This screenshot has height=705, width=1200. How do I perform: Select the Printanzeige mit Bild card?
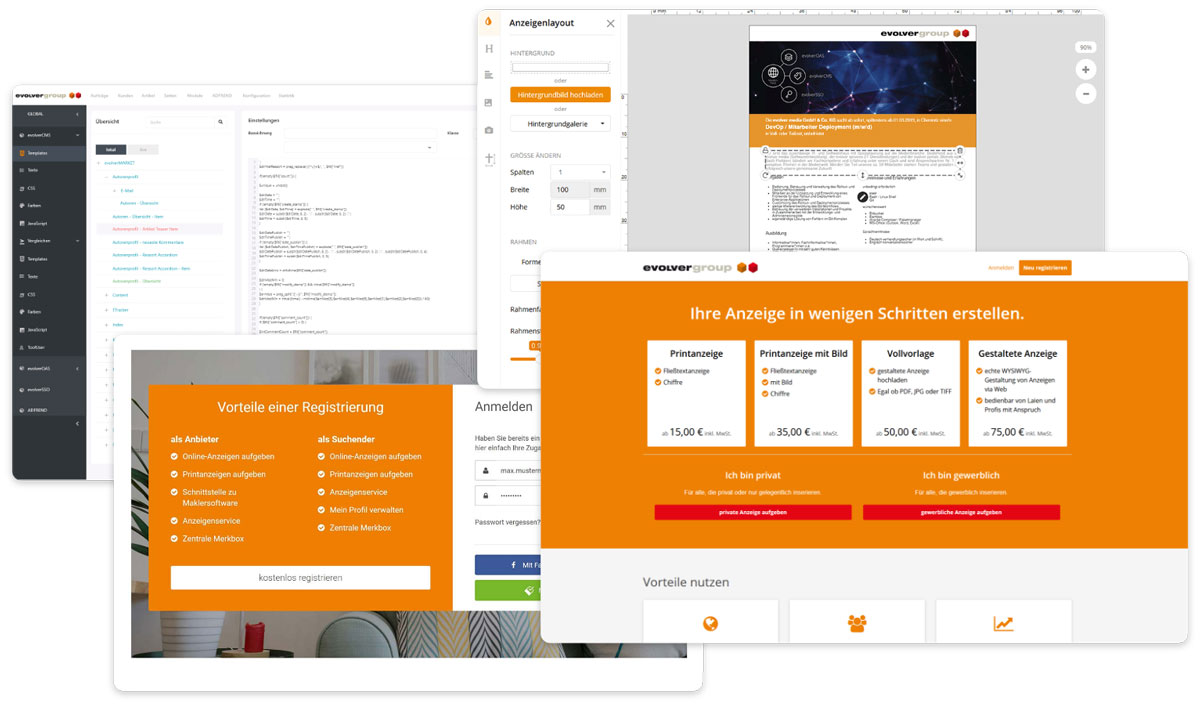click(x=804, y=393)
